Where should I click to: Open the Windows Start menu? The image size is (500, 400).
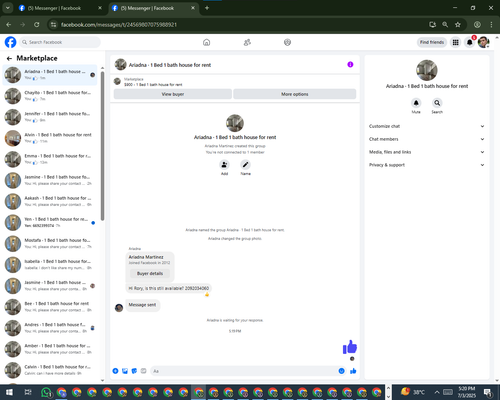(9, 392)
